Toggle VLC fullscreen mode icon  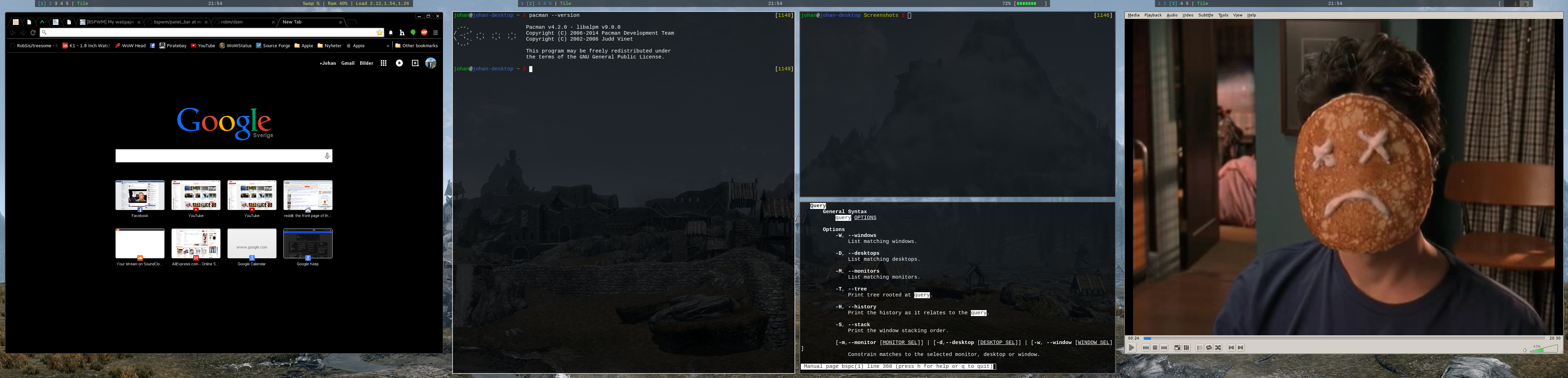coord(1177,348)
